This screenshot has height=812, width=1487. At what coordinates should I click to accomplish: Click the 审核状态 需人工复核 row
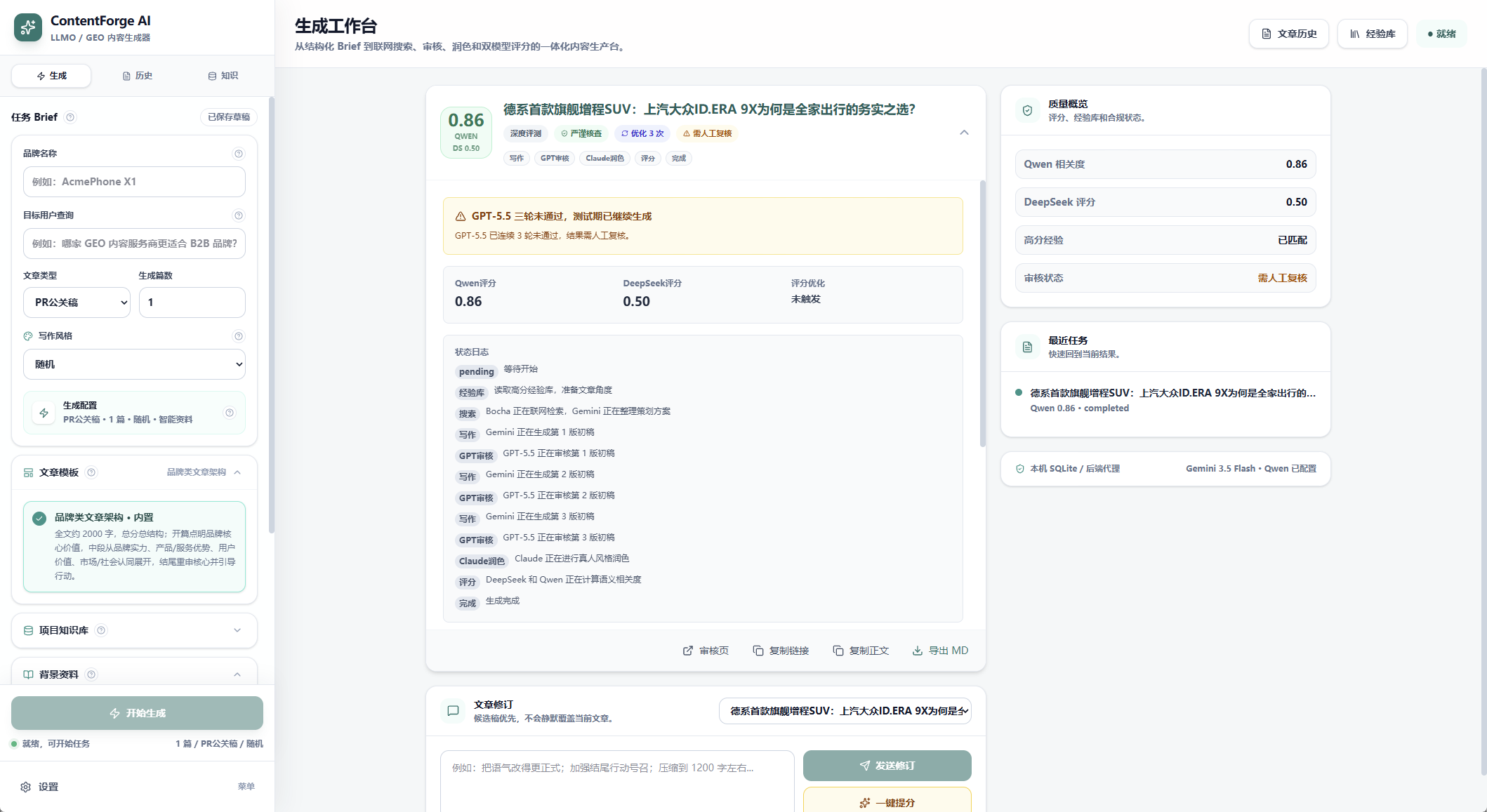(x=1165, y=278)
